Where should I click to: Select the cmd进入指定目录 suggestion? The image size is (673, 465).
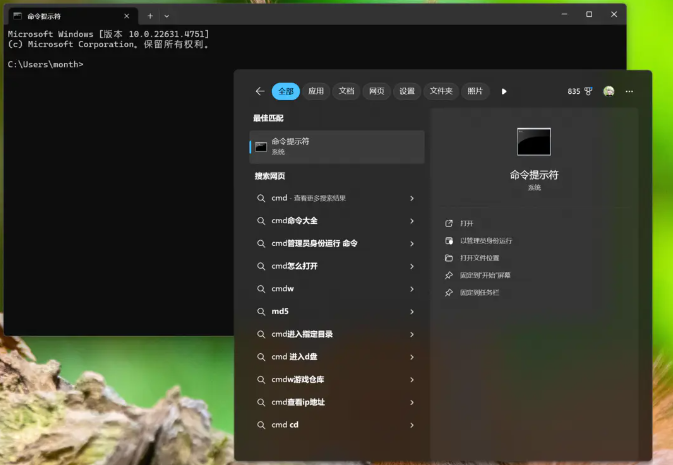click(x=337, y=334)
